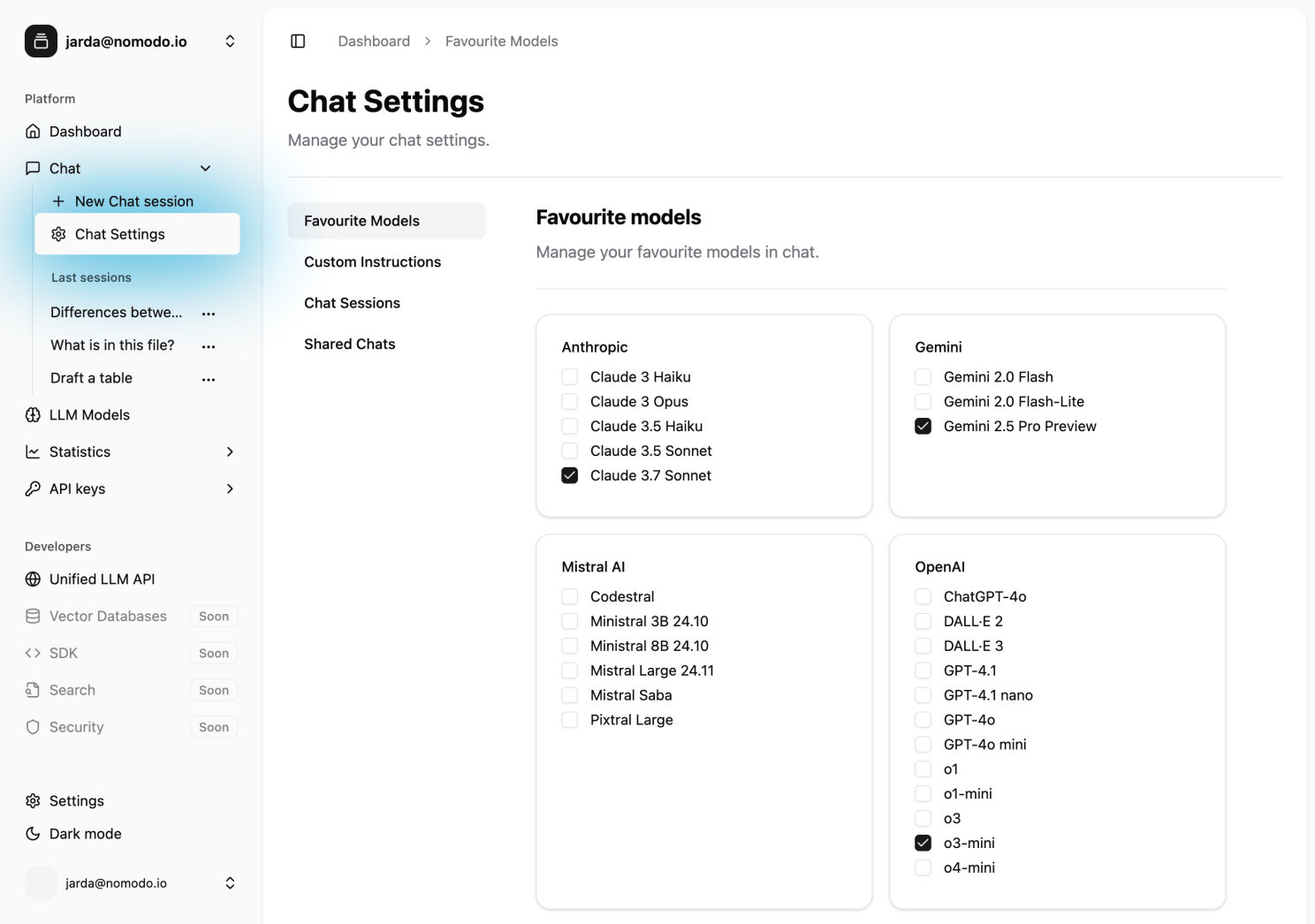Switch to Dark mode
Viewport: 1315px width, 924px height.
[x=85, y=834]
